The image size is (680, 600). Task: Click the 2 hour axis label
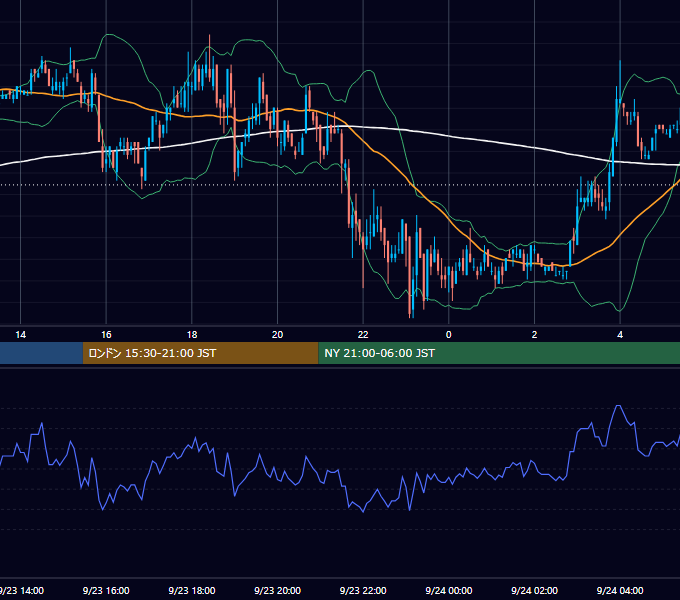[x=534, y=335]
